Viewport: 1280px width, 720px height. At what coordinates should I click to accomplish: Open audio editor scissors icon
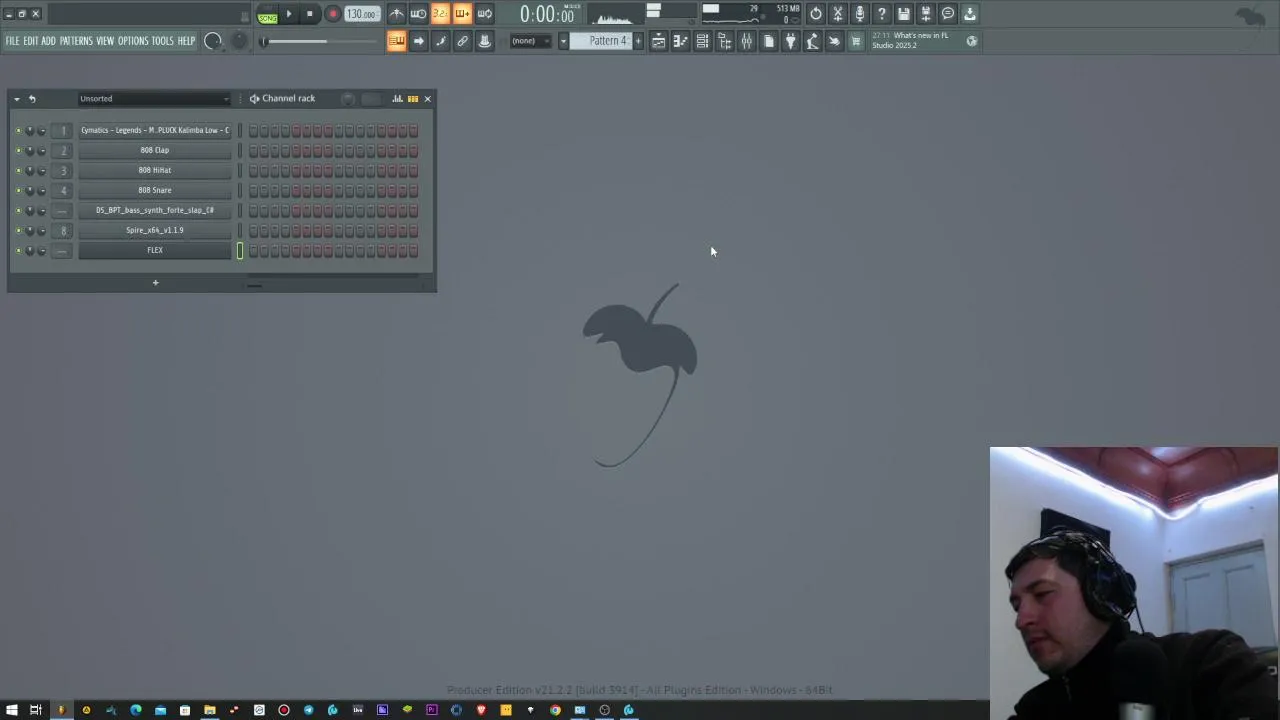(838, 14)
